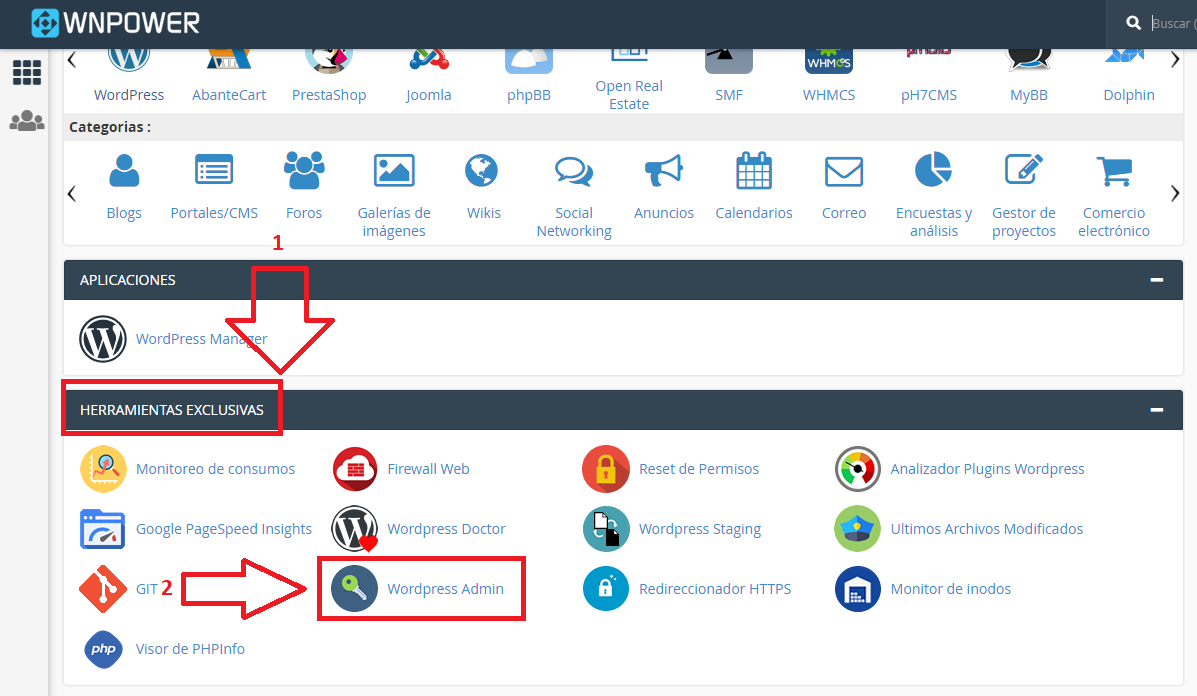The height and width of the screenshot is (696, 1197).
Task: Open the Wordpress Staging text link
Action: [700, 529]
